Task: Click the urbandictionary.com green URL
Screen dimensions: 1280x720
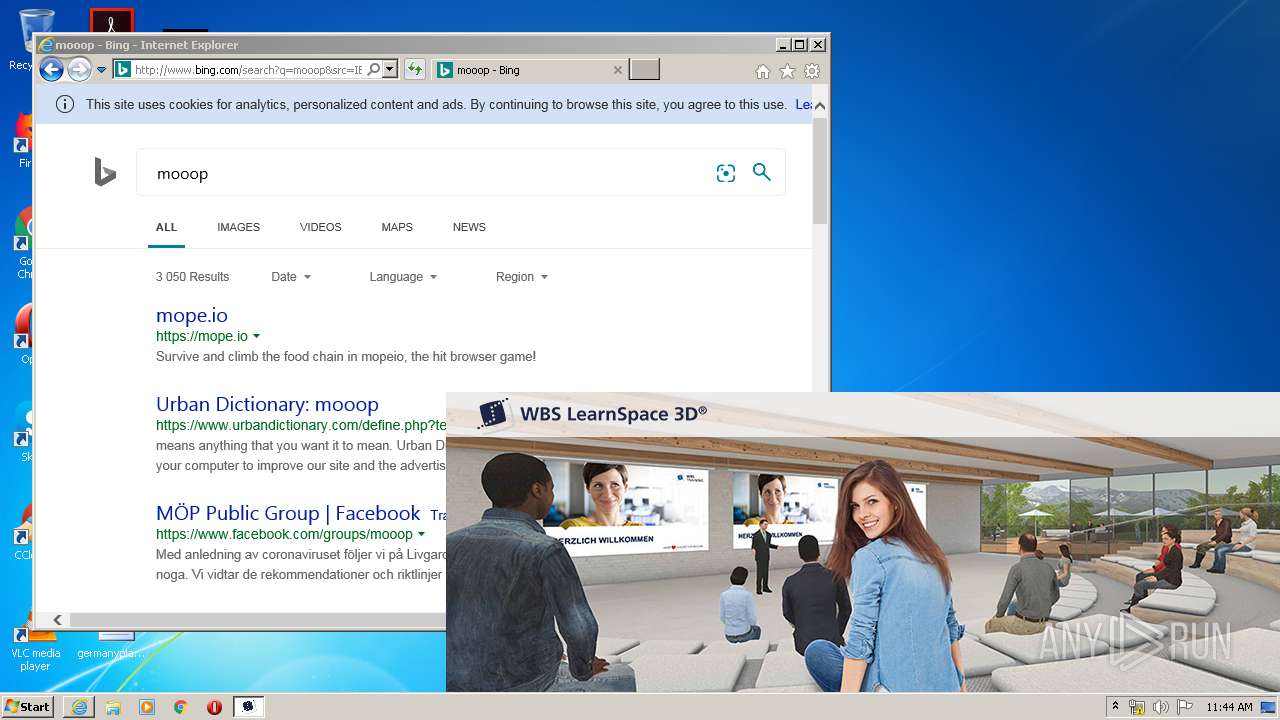Action: (301, 425)
